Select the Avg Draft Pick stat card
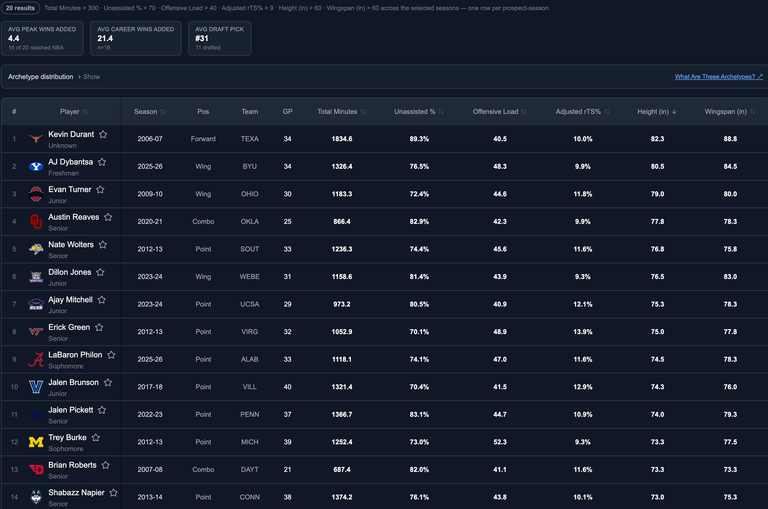768x509 pixels. click(x=219, y=38)
